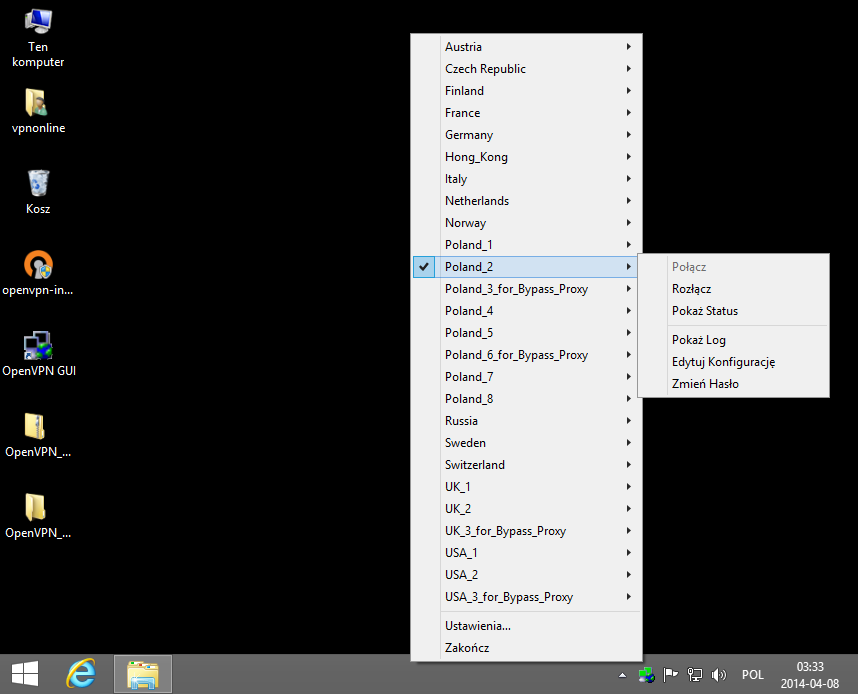Launch Internet Explorer from taskbar
Viewport: 858px width, 694px height.
coord(81,674)
